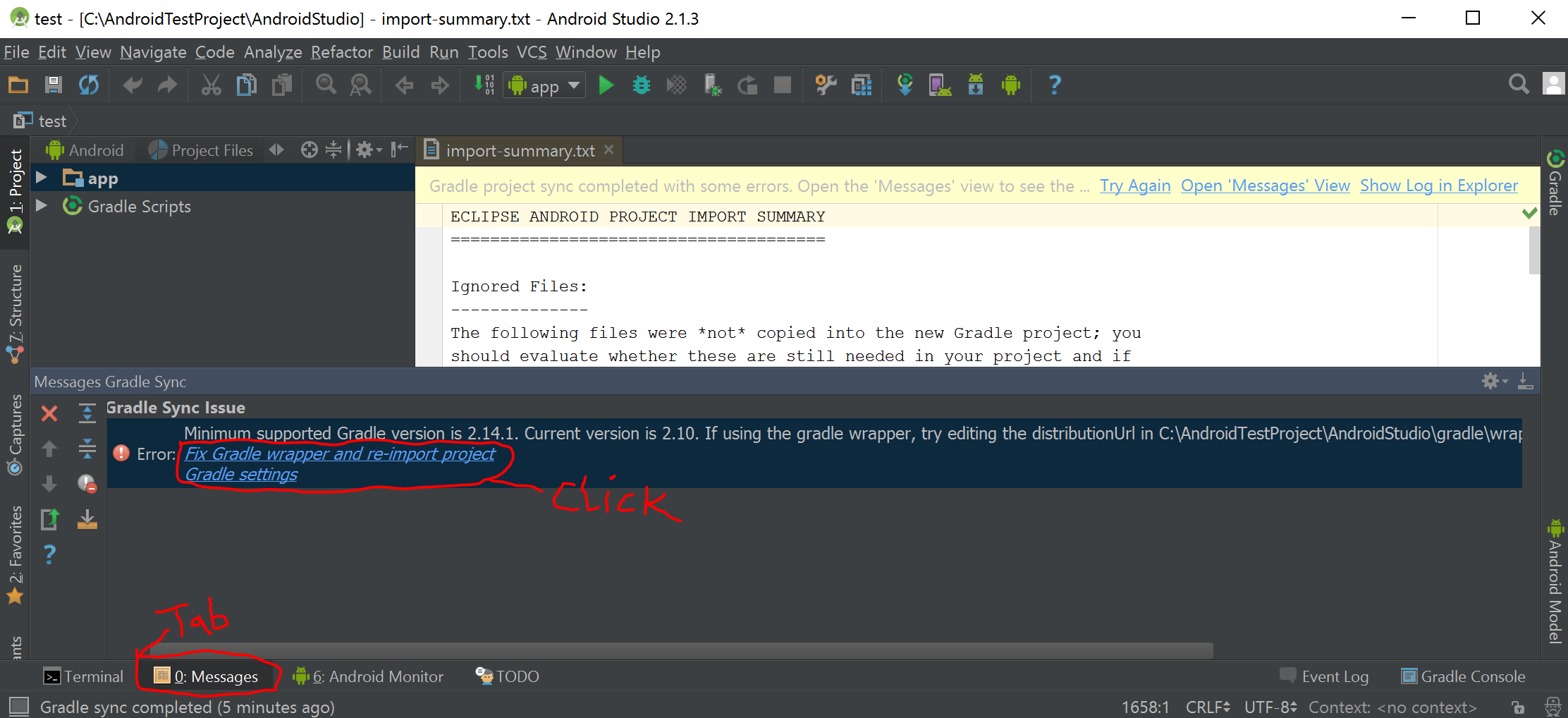Click the Save All toolbar icon
Viewport: 1568px width, 718px height.
click(54, 85)
